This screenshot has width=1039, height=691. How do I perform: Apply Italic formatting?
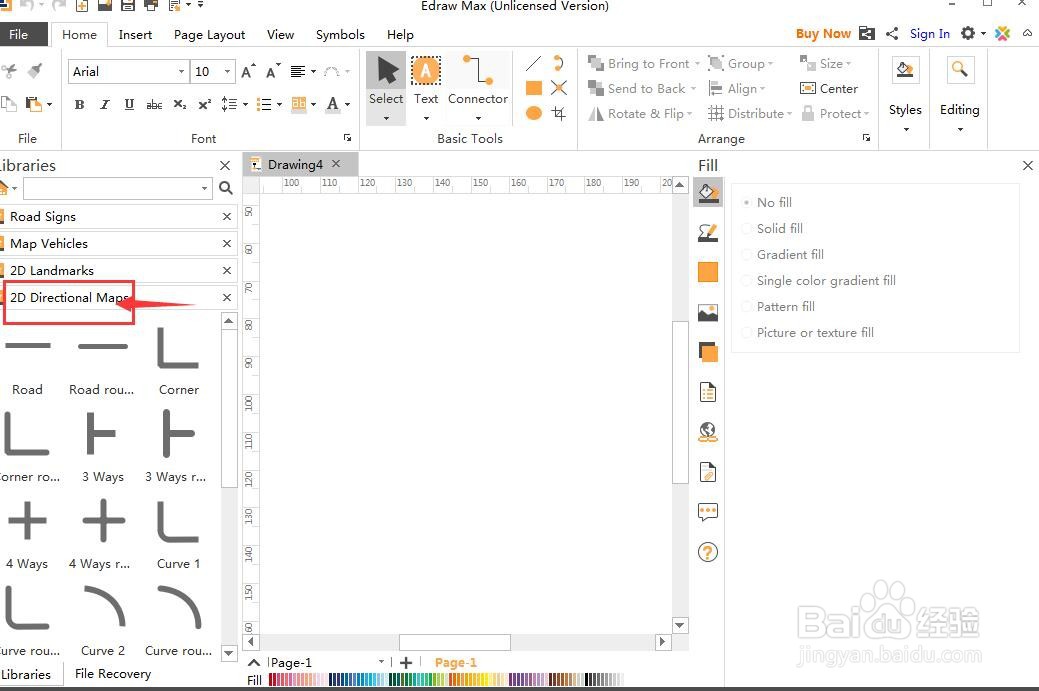(x=104, y=104)
